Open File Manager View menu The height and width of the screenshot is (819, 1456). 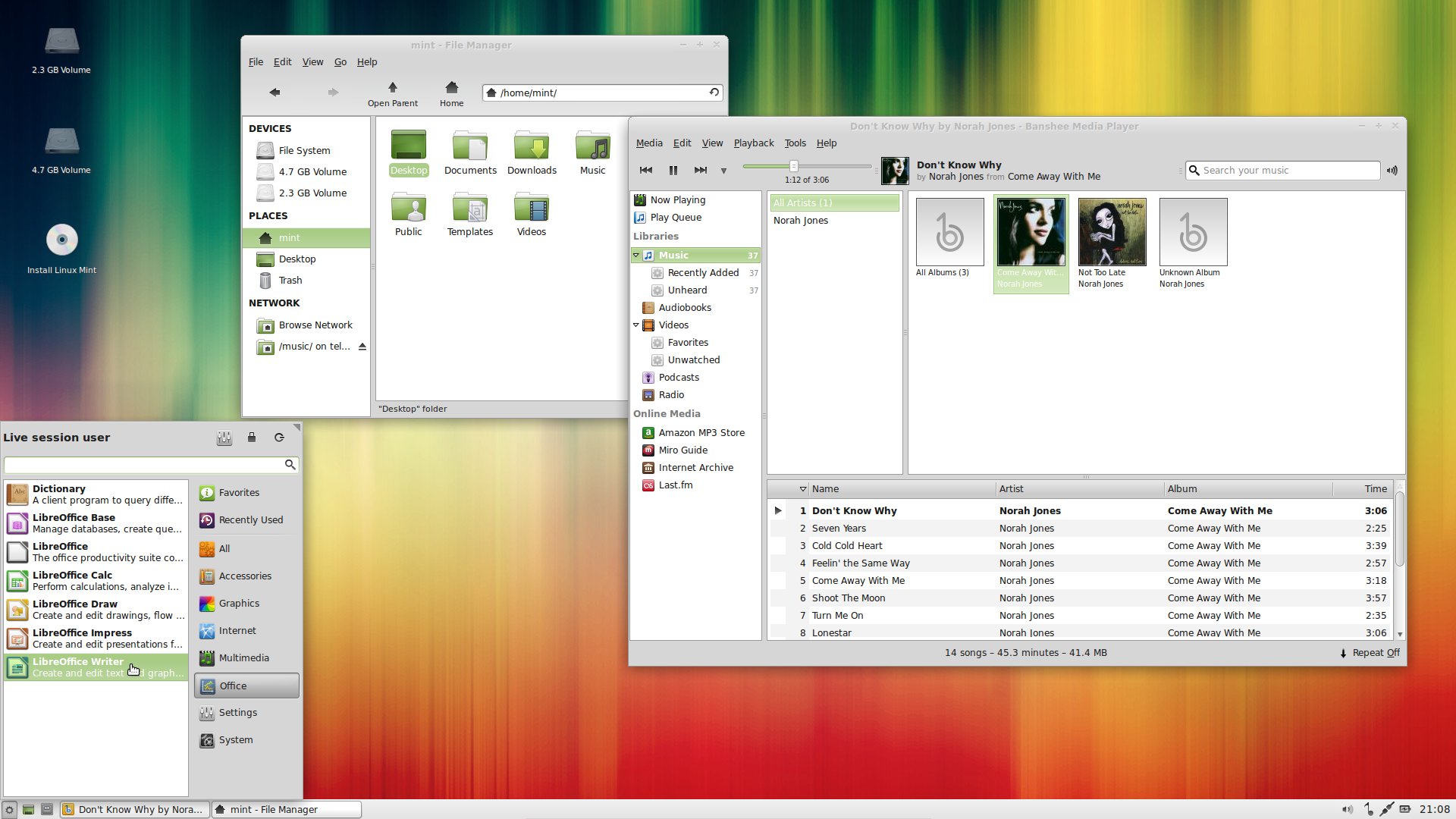(312, 62)
